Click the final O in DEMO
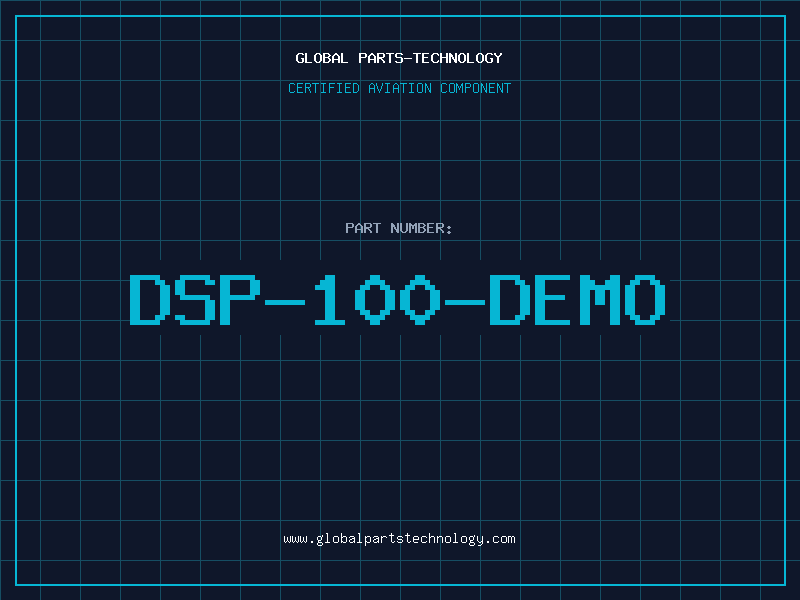Viewport: 800px width, 600px height. (647, 300)
